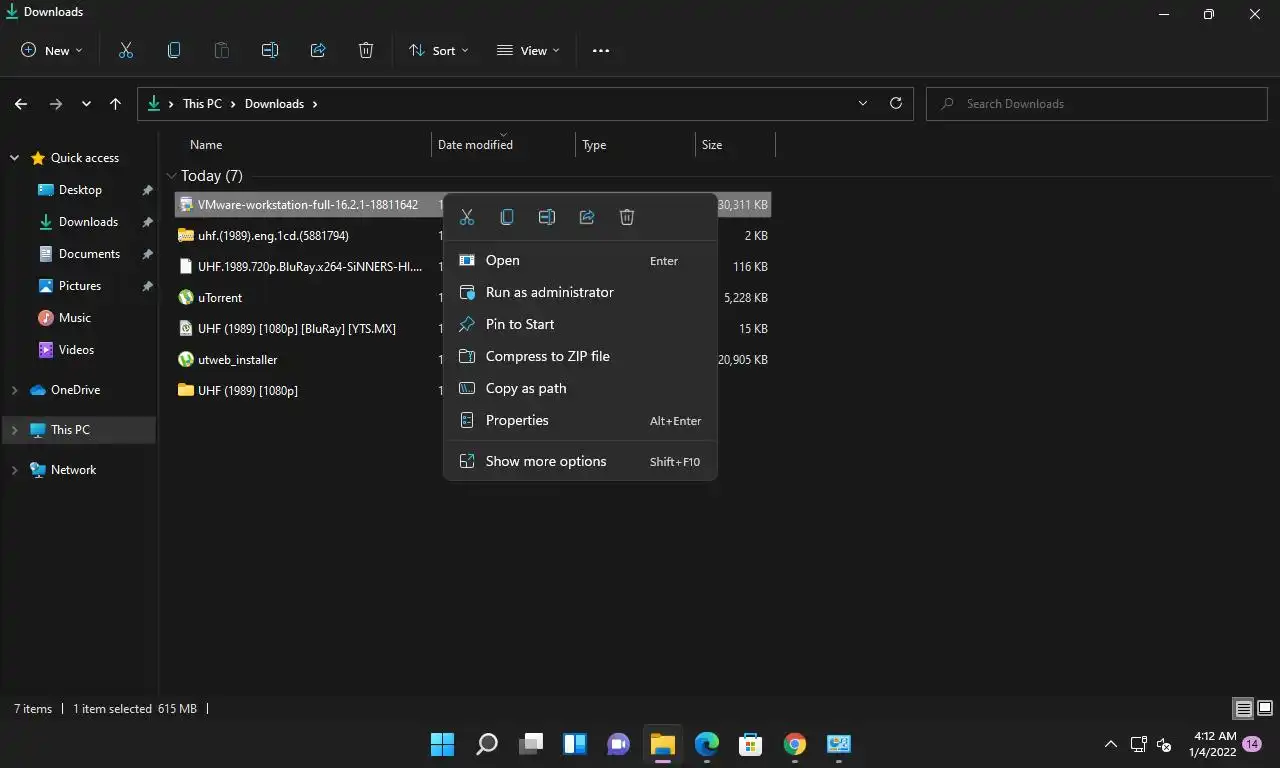Screen dimensions: 1280x768
Task: Choose Pin to Start
Action: [580, 324]
